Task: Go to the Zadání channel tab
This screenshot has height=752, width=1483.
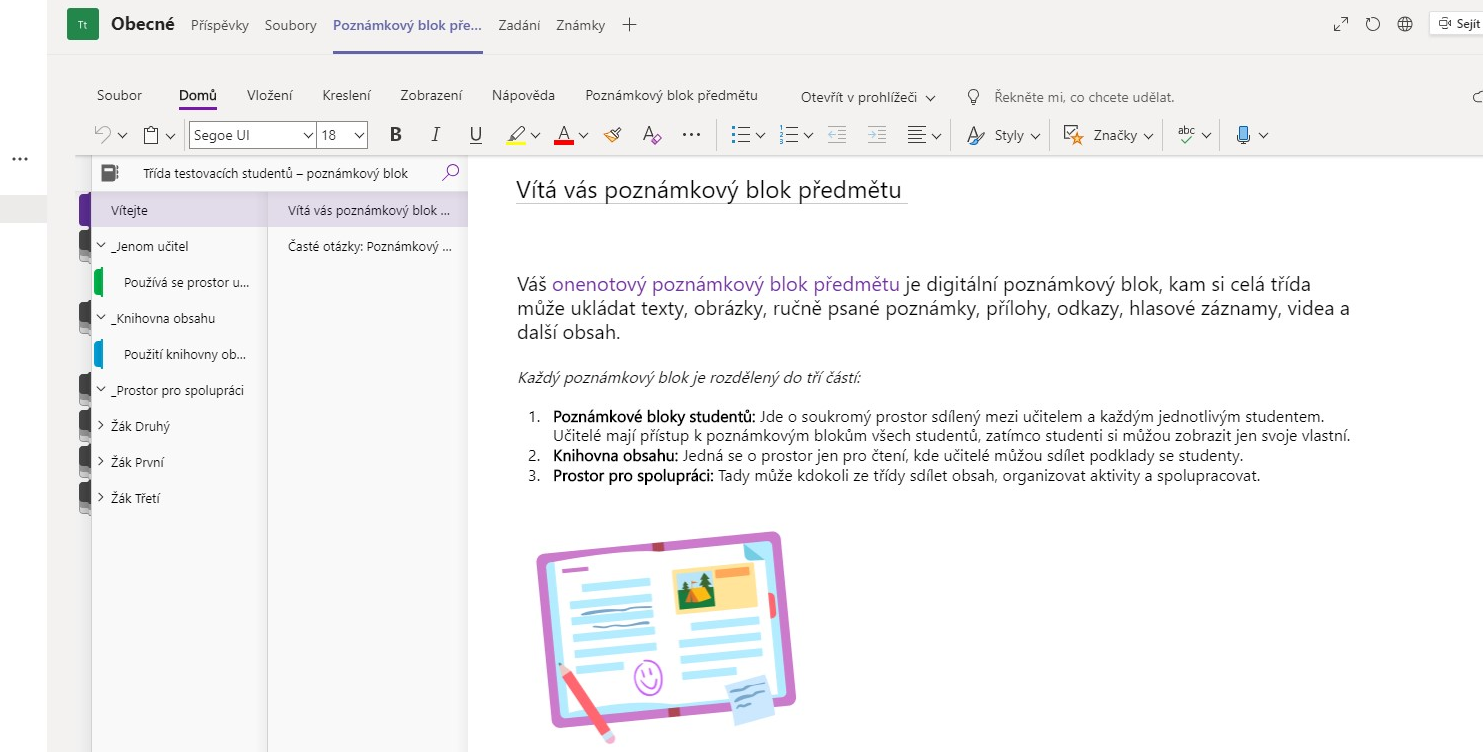Action: coord(519,26)
